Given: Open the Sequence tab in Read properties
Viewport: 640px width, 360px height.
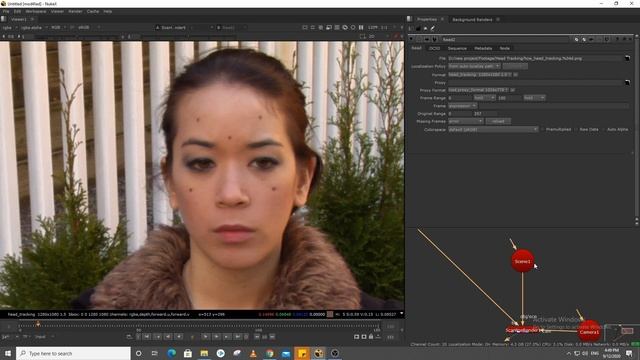Looking at the screenshot, I should (x=457, y=48).
